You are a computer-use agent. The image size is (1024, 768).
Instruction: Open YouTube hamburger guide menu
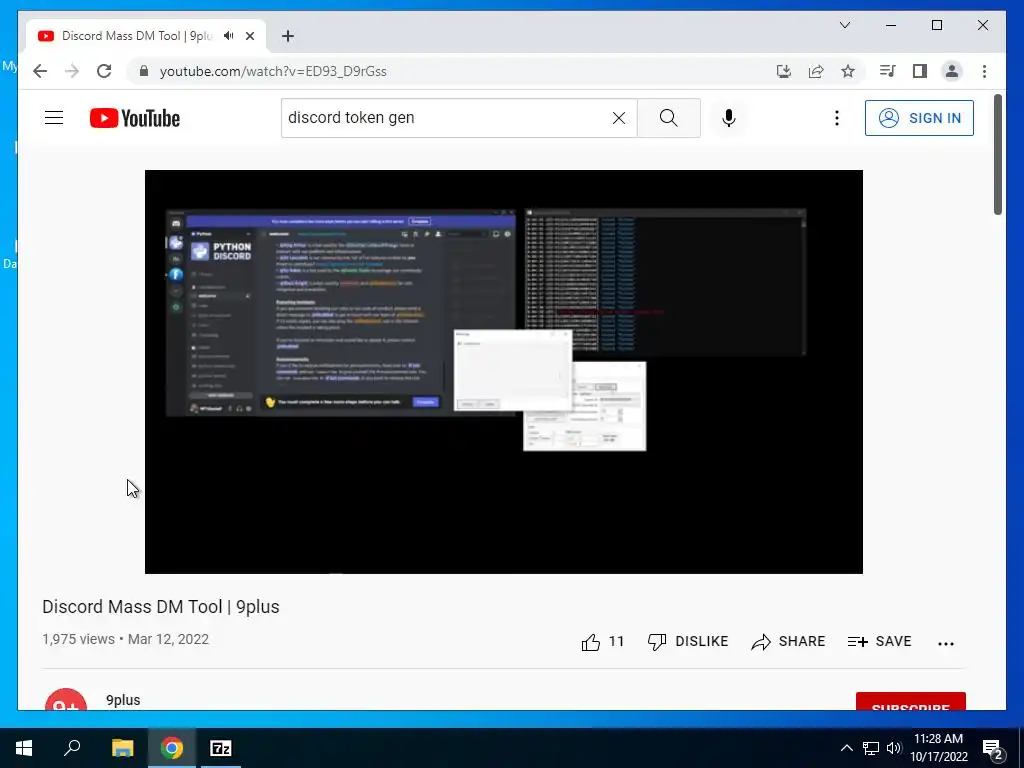54,118
